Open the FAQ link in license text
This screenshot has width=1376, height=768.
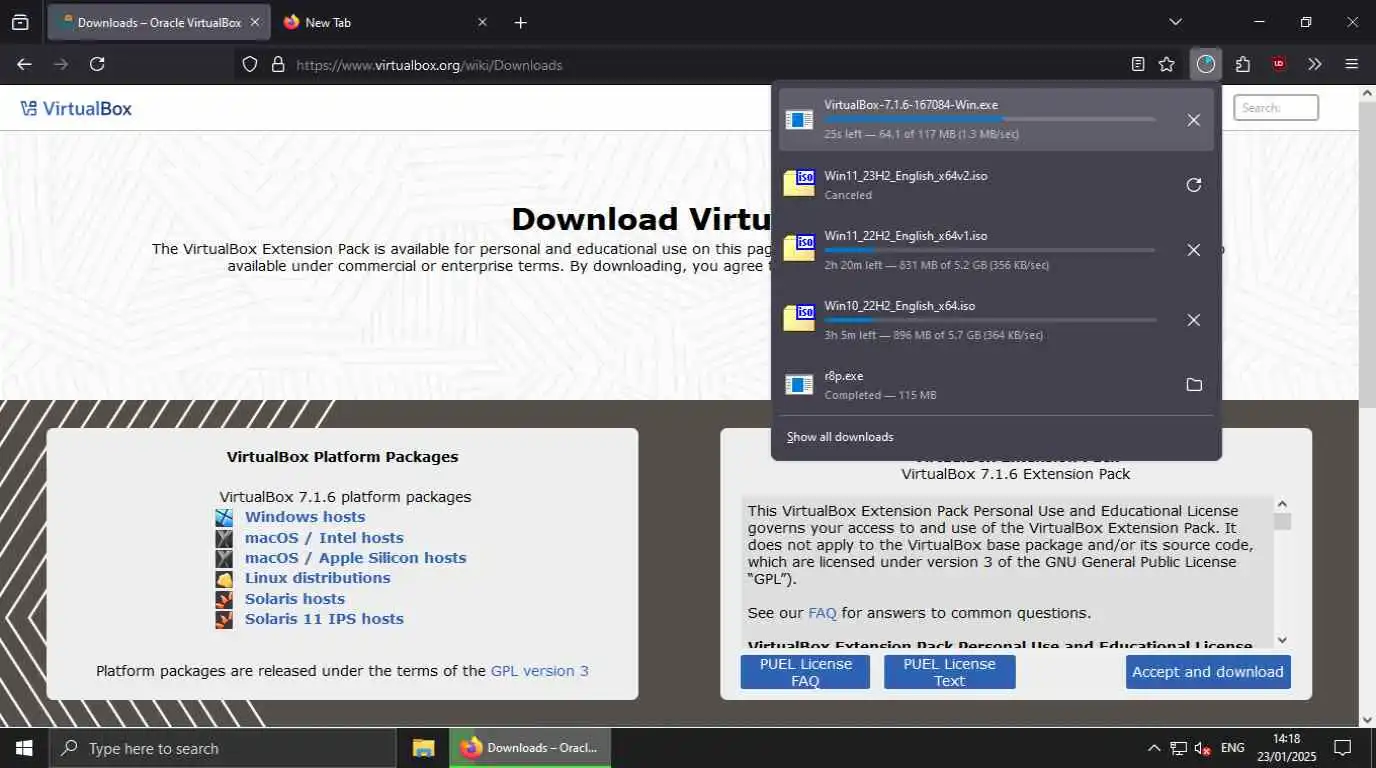tap(822, 613)
